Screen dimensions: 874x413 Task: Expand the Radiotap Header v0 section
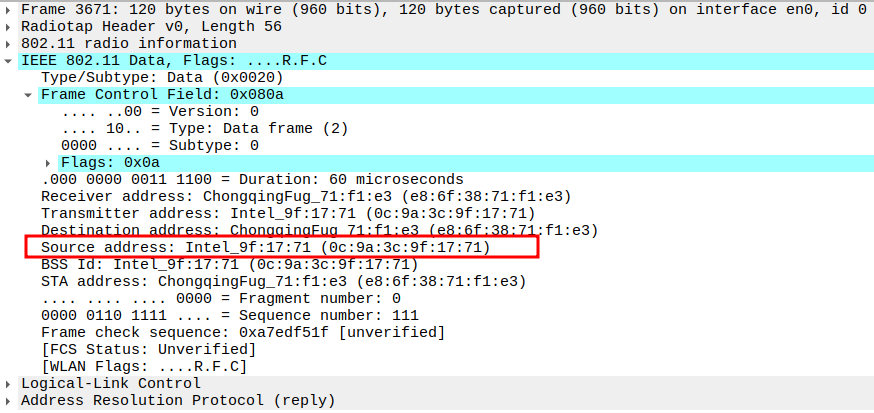click(x=10, y=26)
